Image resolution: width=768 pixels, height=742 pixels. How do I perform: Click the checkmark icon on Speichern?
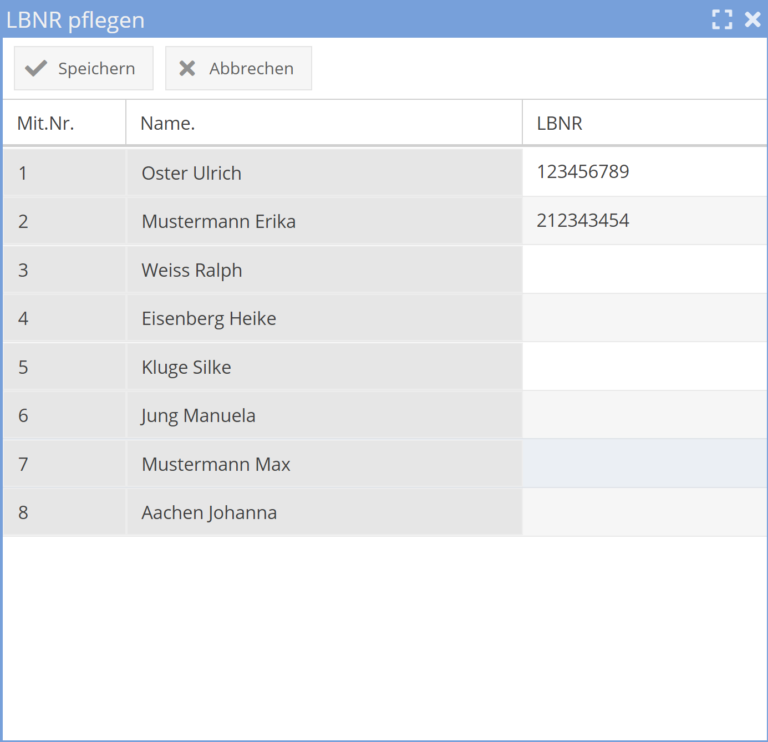click(x=36, y=69)
